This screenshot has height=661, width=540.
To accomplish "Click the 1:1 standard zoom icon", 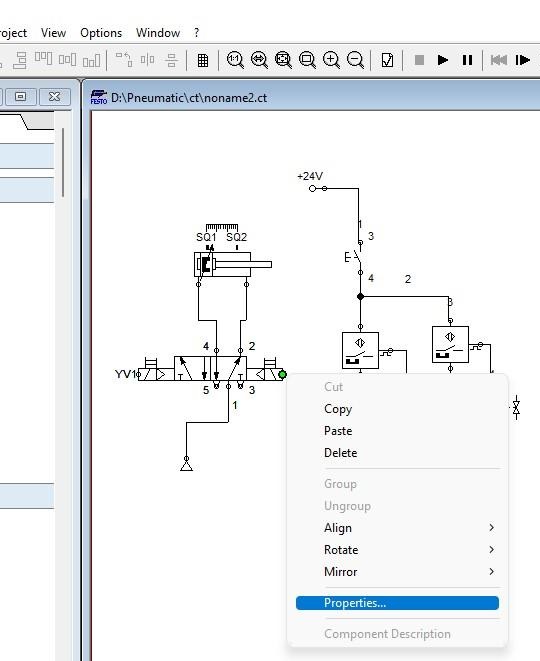I will click(x=235, y=60).
